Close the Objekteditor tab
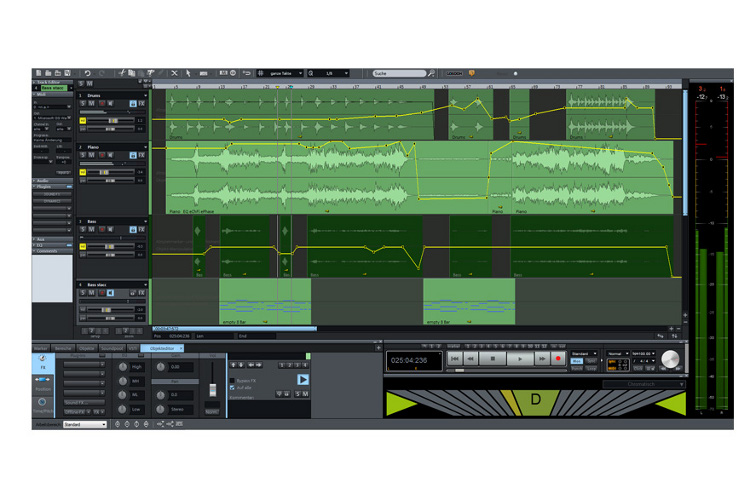The width and height of the screenshot is (750, 494). point(181,349)
